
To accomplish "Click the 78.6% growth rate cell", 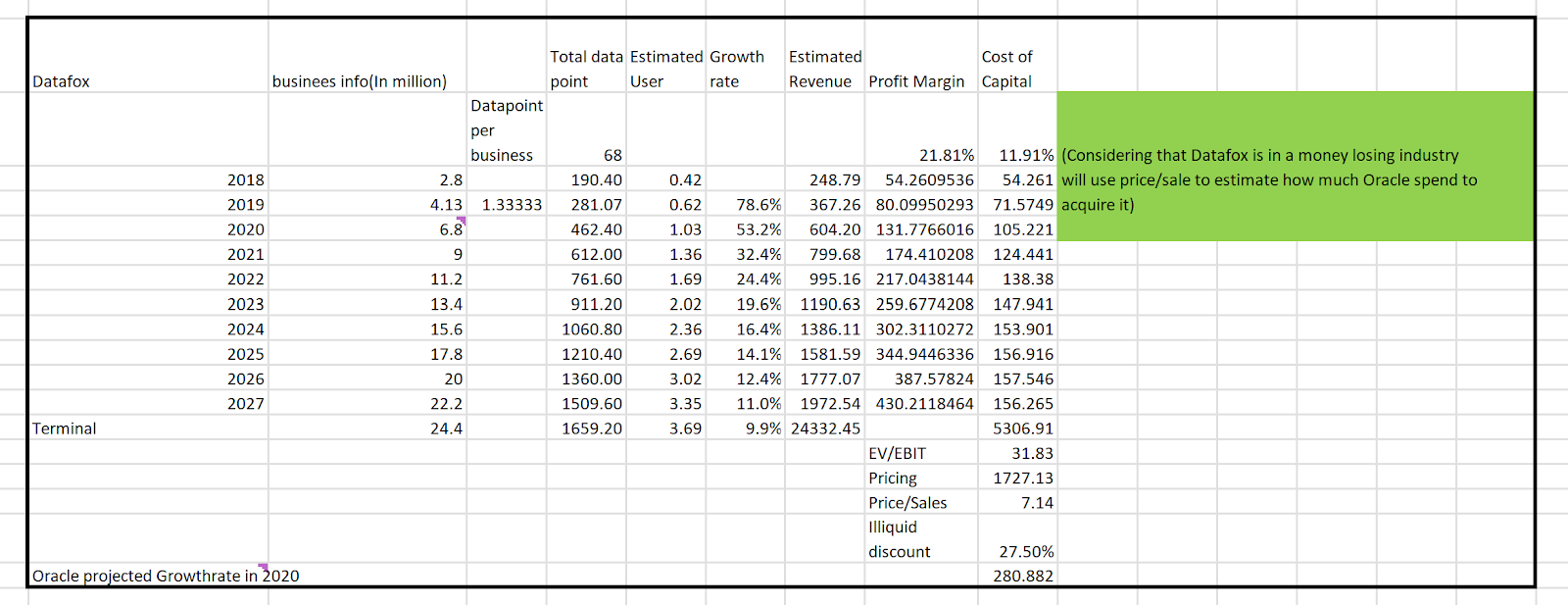I will tap(746, 204).
